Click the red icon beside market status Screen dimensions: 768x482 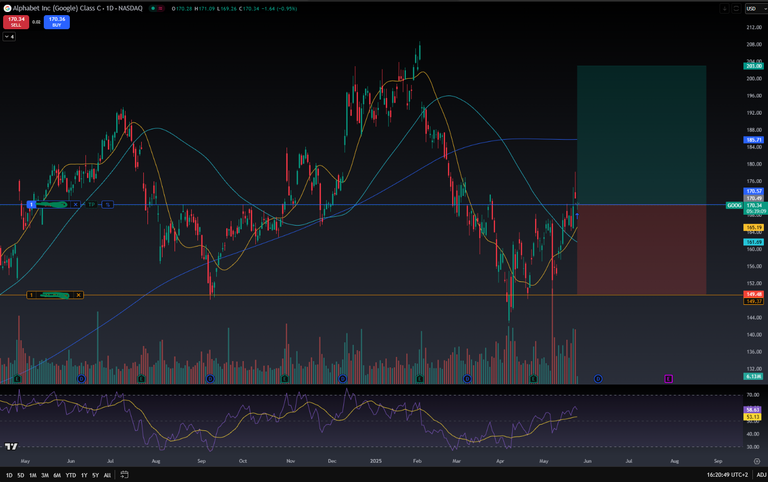click(x=160, y=8)
